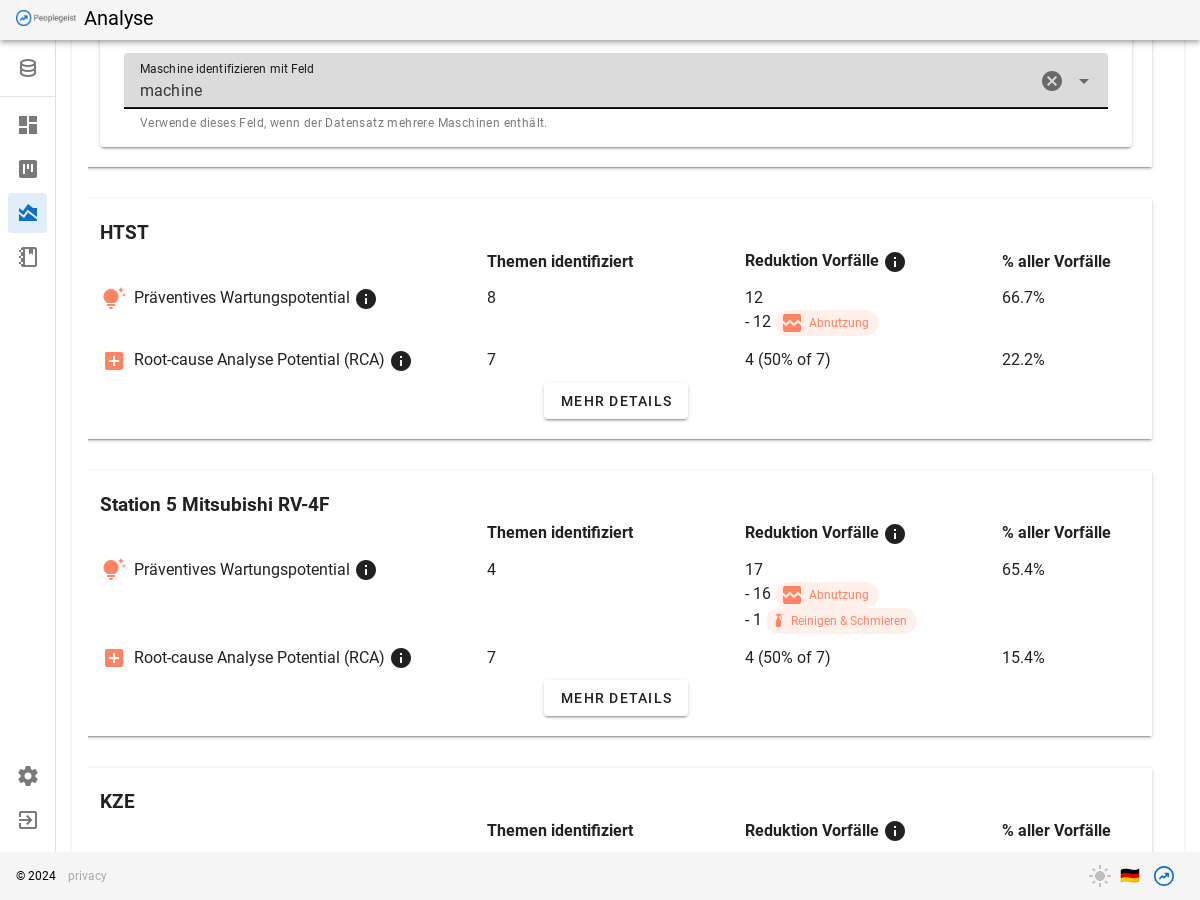Screen dimensions: 1200x900
Task: Click the Maschine identifizieren mit Feld input
Action: tap(616, 81)
